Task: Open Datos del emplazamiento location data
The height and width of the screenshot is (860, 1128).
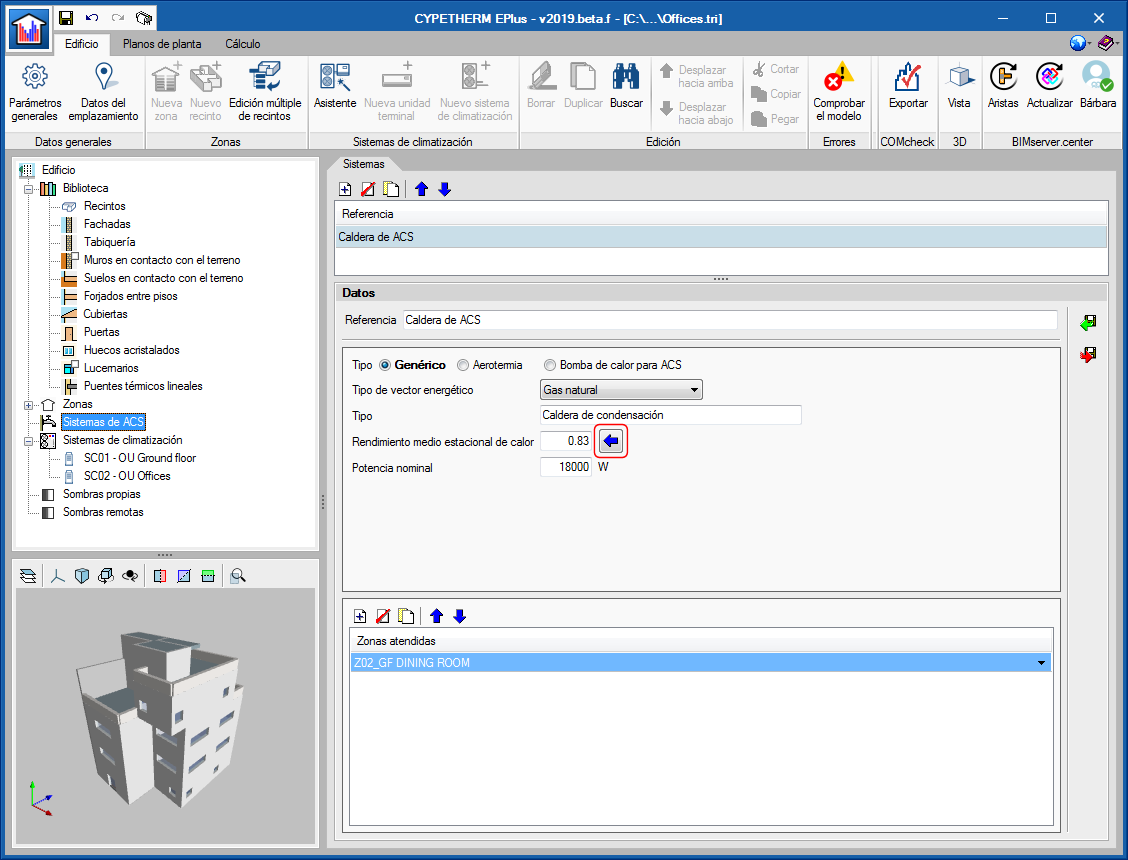Action: click(104, 93)
